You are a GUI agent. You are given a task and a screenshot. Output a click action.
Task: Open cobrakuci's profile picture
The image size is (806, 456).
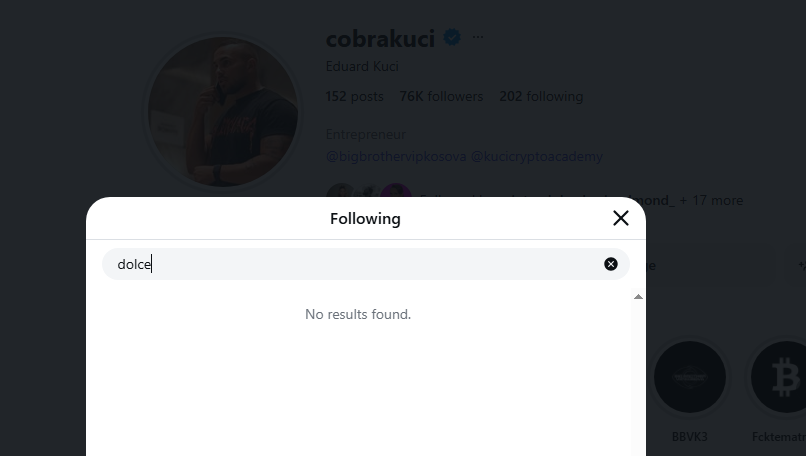[x=222, y=112]
